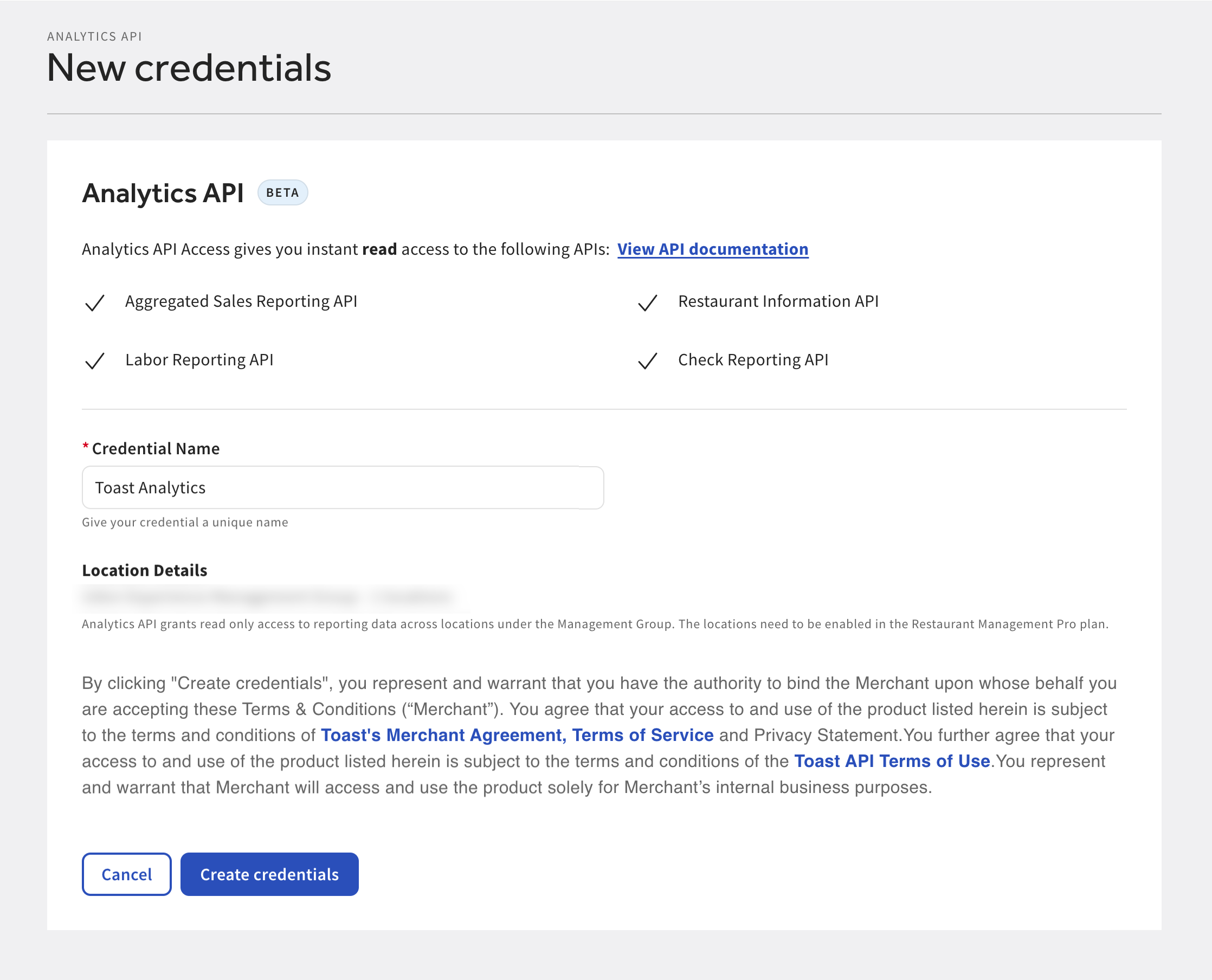Click the 'ANALYTICS API' breadcrumb label
Screen dimensions: 1212x980
click(94, 37)
